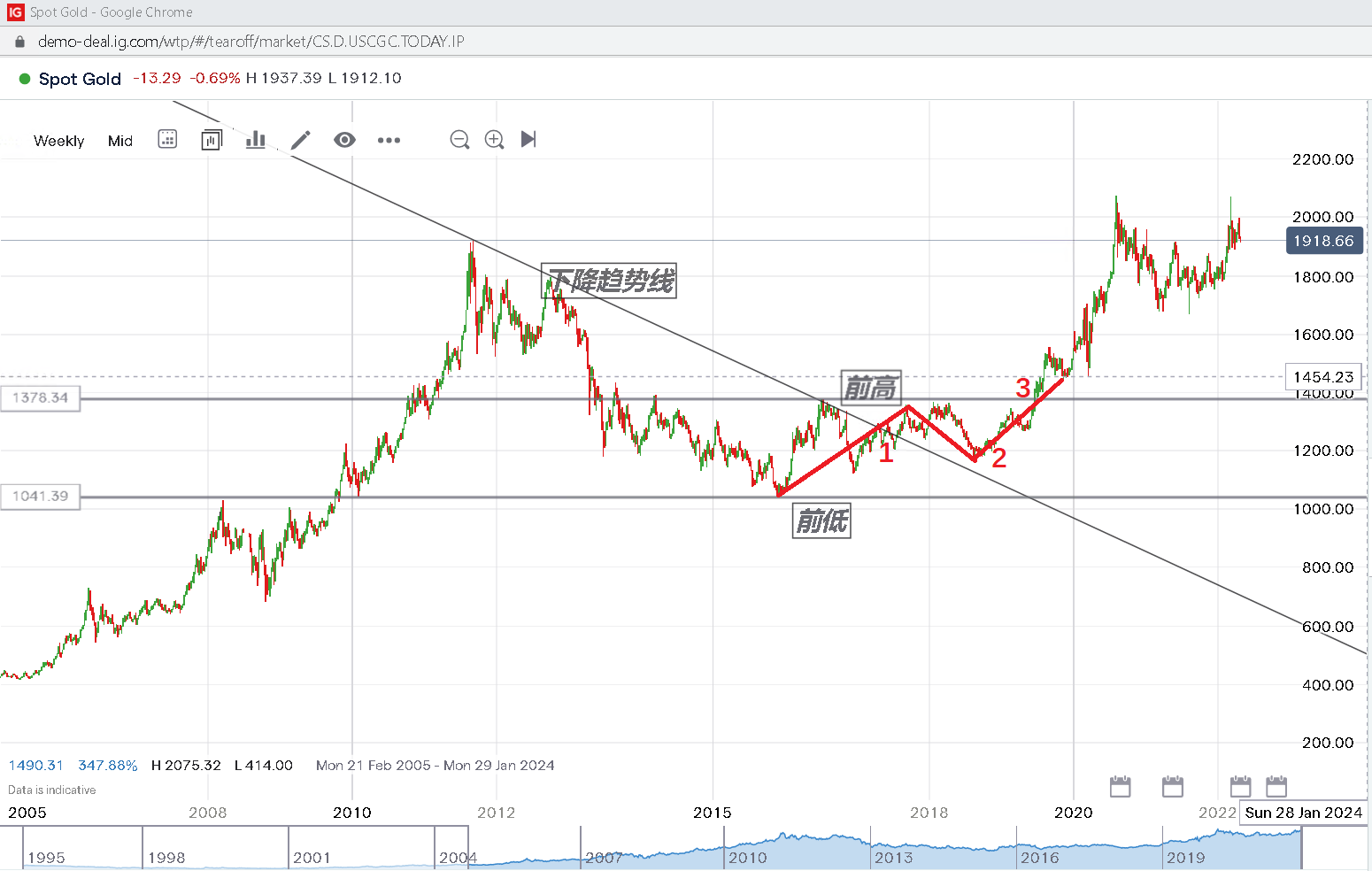Screen dimensions: 1372x871
Task: Click the Data is indicative notice
Action: point(52,790)
